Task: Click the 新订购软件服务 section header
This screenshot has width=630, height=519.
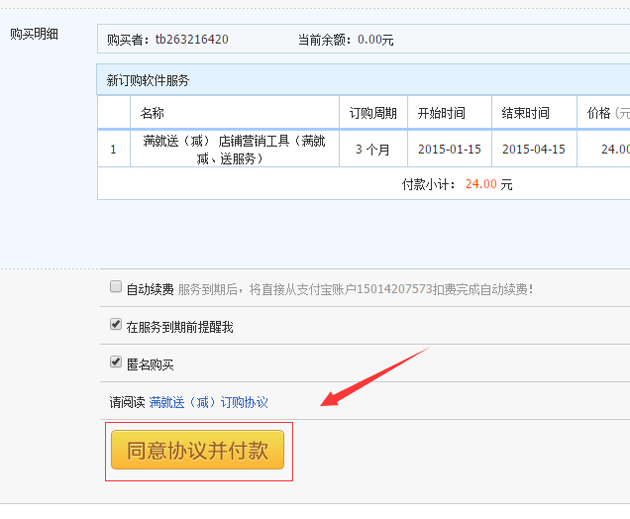Action: tap(148, 80)
